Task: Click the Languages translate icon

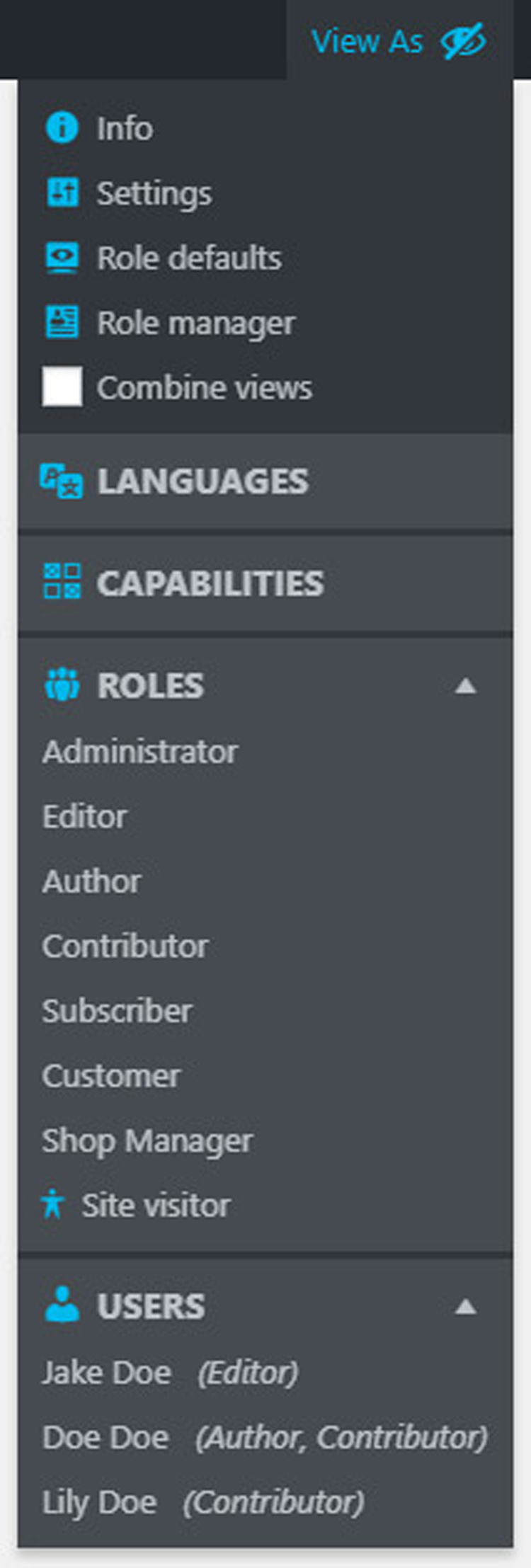Action: (61, 481)
